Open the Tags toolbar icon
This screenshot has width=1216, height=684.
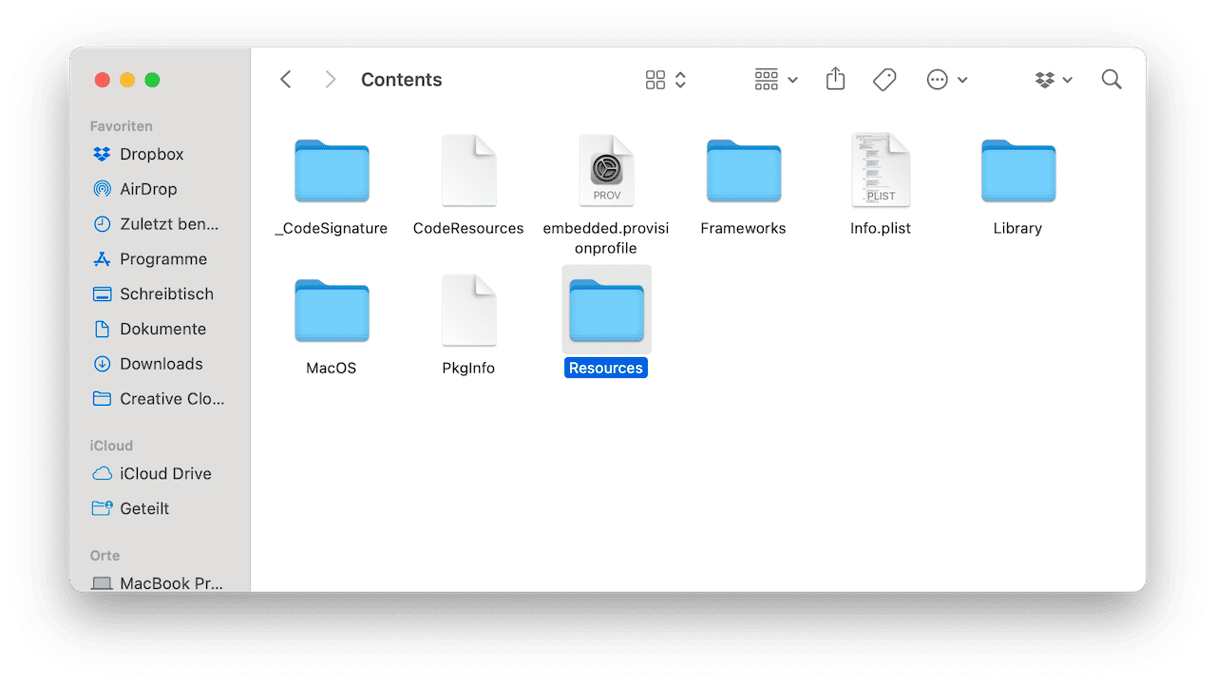pos(884,80)
